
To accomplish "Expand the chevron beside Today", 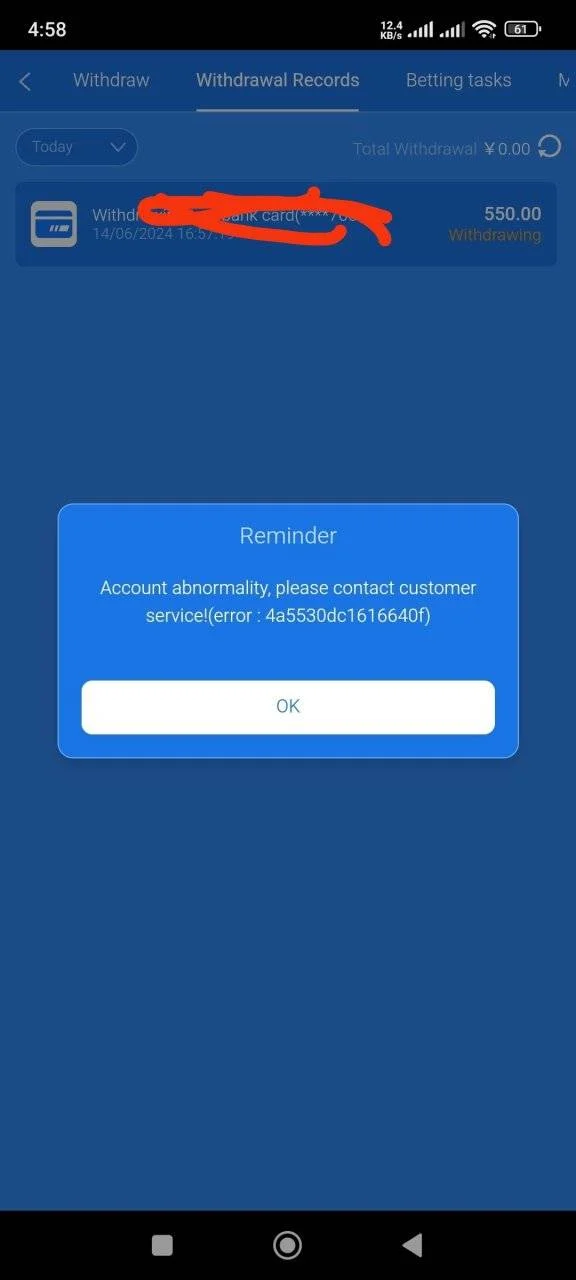I will click(x=117, y=147).
